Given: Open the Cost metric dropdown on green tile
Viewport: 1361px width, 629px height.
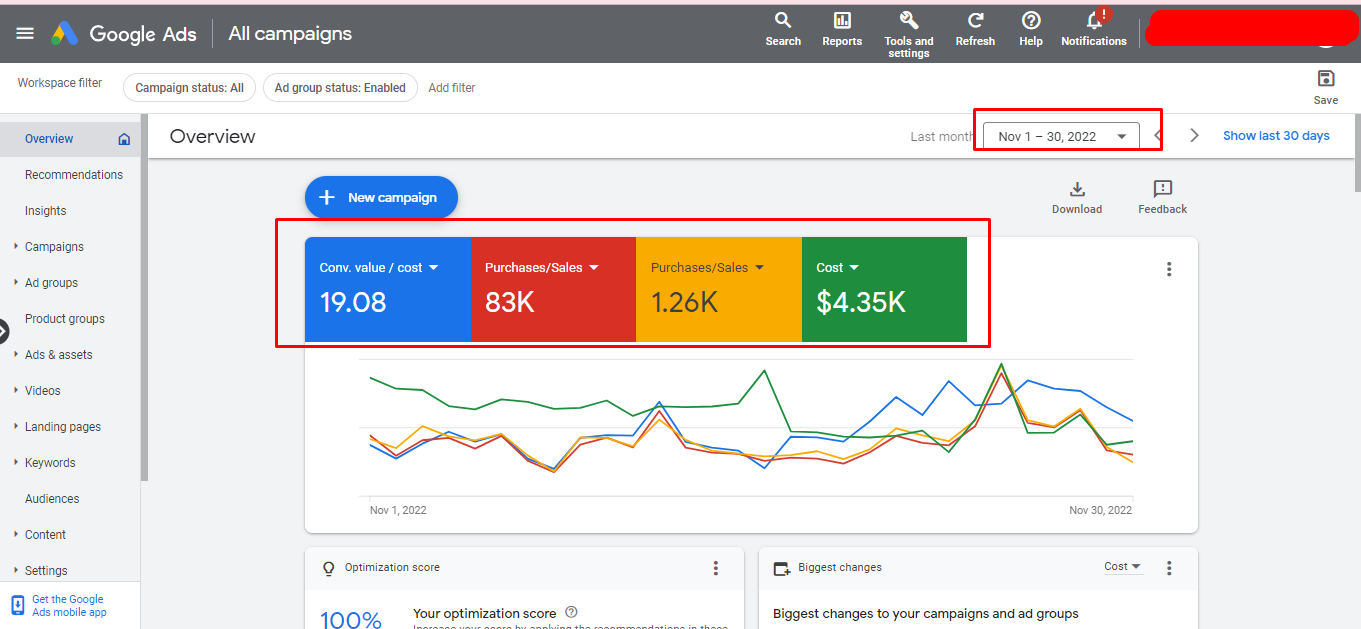Looking at the screenshot, I should click(852, 268).
